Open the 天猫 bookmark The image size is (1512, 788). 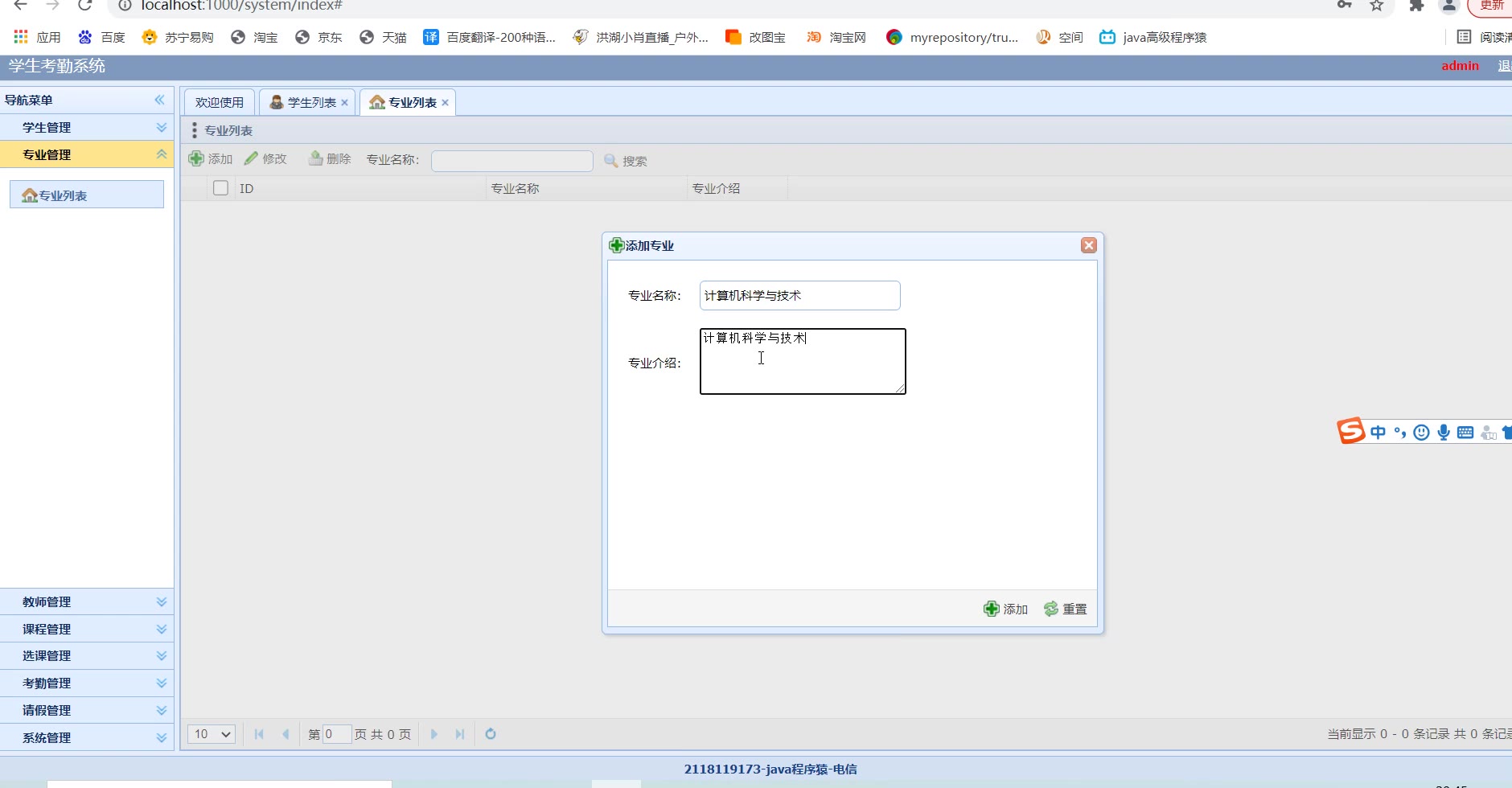pyautogui.click(x=383, y=37)
